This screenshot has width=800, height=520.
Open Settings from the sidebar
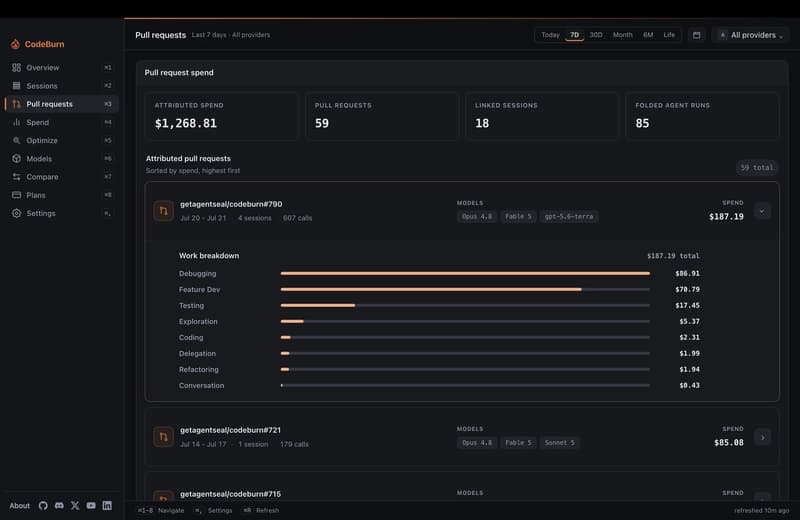(x=62, y=213)
